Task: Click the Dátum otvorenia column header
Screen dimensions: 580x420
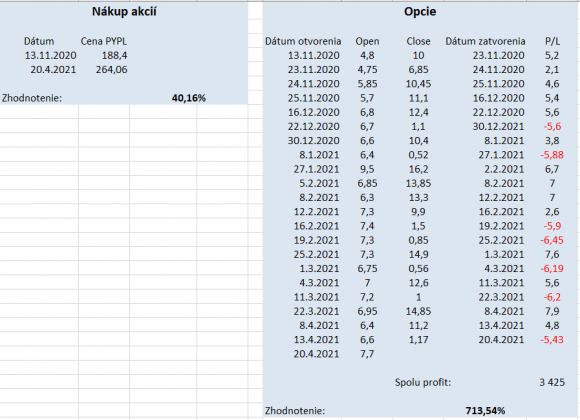Action: [303, 41]
